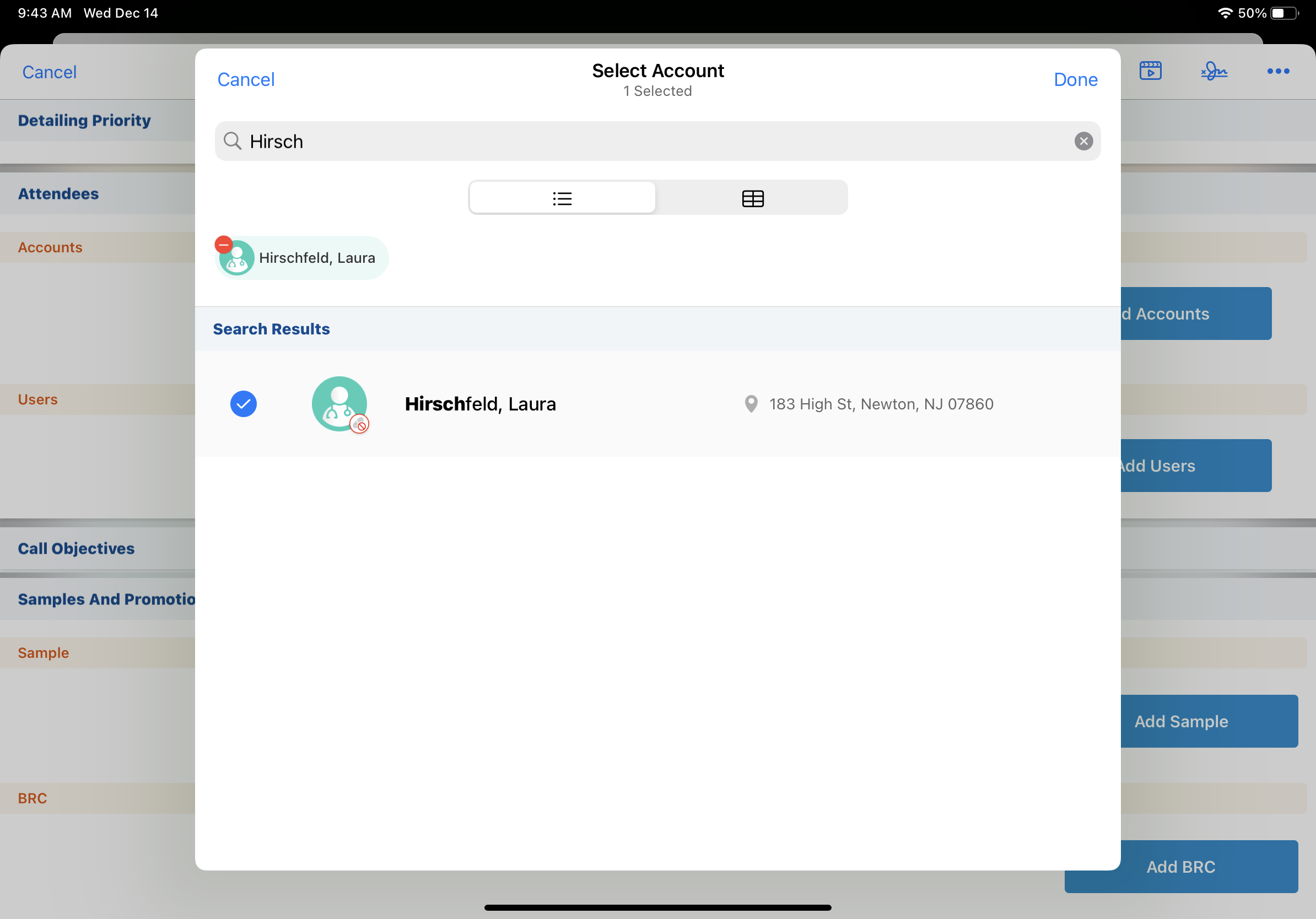Cancel the Select Account dialog
Screen dimensions: 1316x919
[x=246, y=80]
